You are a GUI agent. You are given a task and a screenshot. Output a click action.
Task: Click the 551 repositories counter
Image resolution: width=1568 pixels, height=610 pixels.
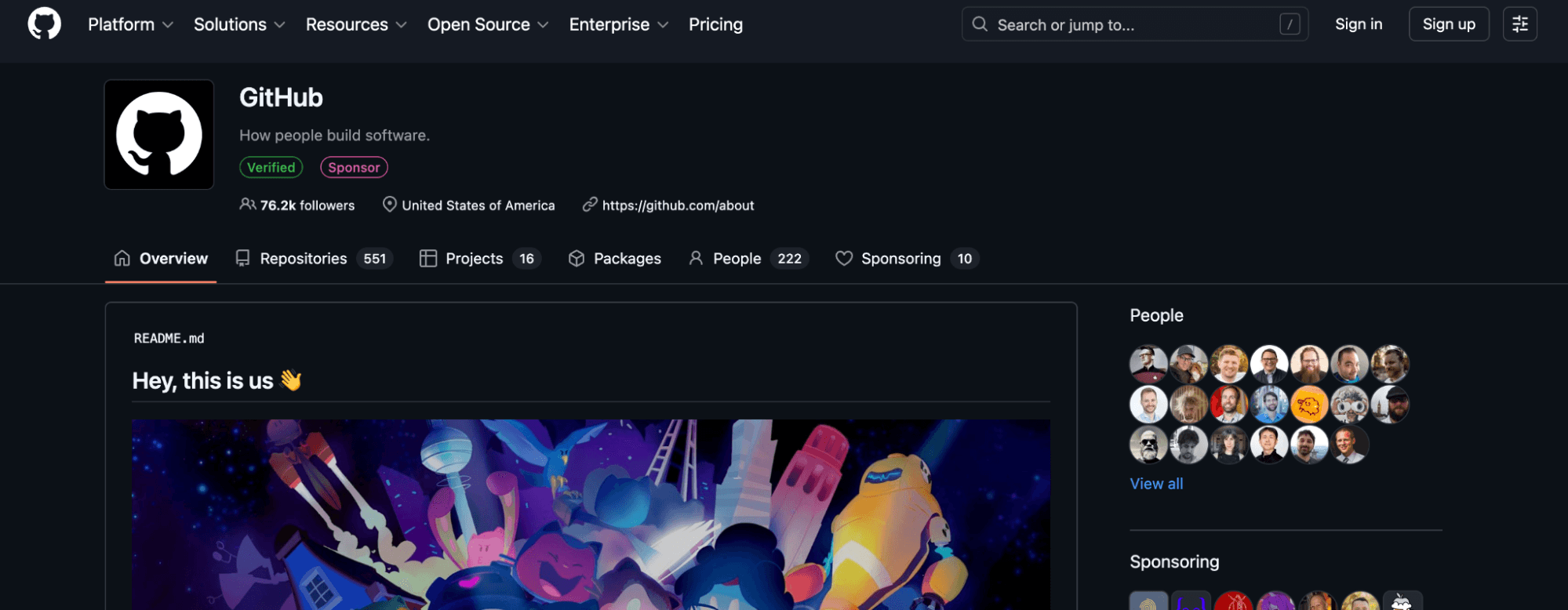click(x=375, y=259)
